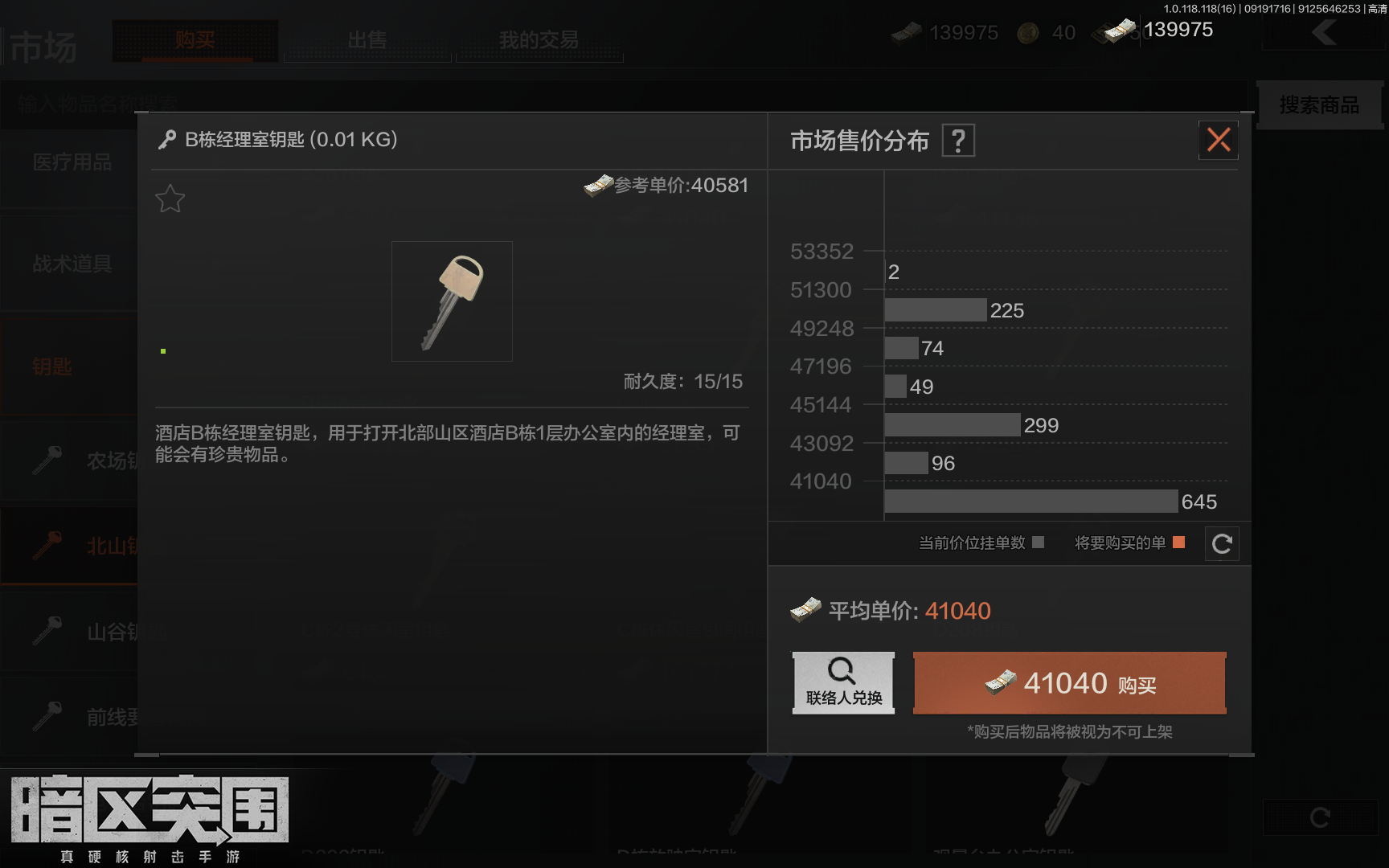
Task: Switch to the 出售 tab
Action: click(367, 41)
